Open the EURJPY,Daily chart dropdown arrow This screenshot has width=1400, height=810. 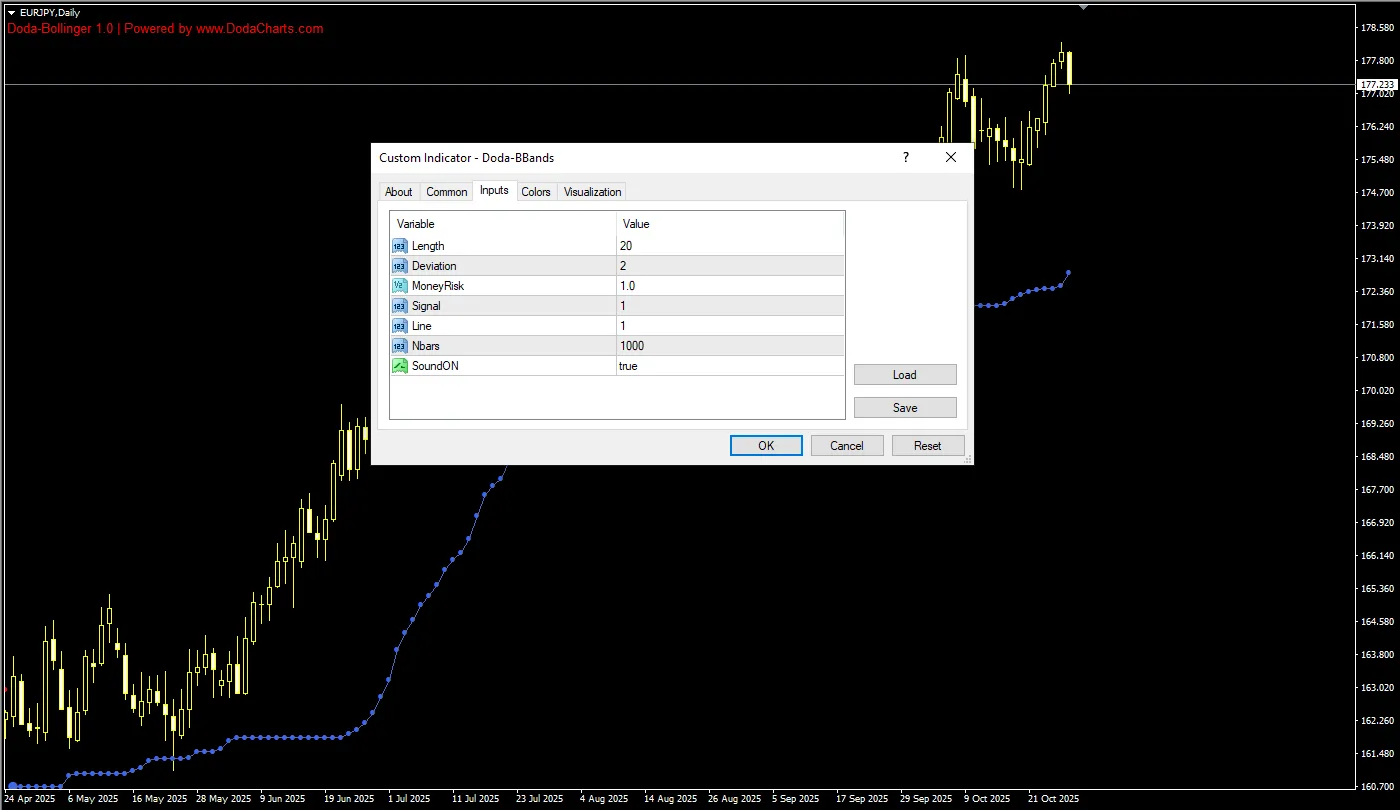click(11, 12)
